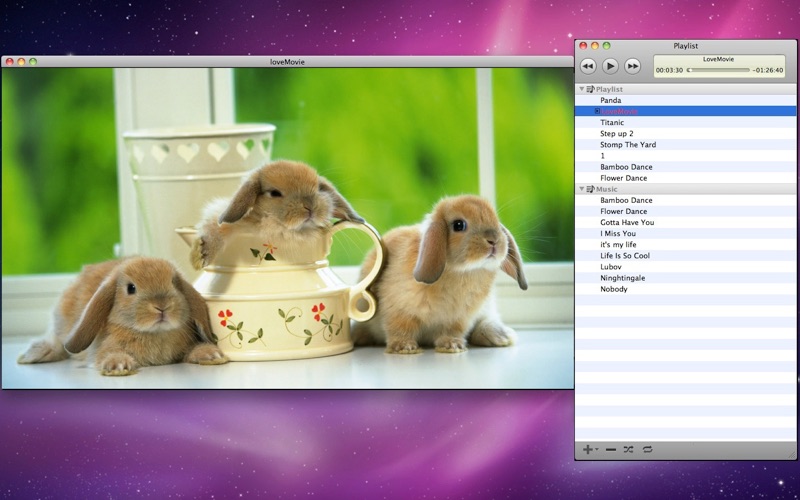Click the rewind button in Playlist window
This screenshot has height=500, width=800.
[588, 66]
